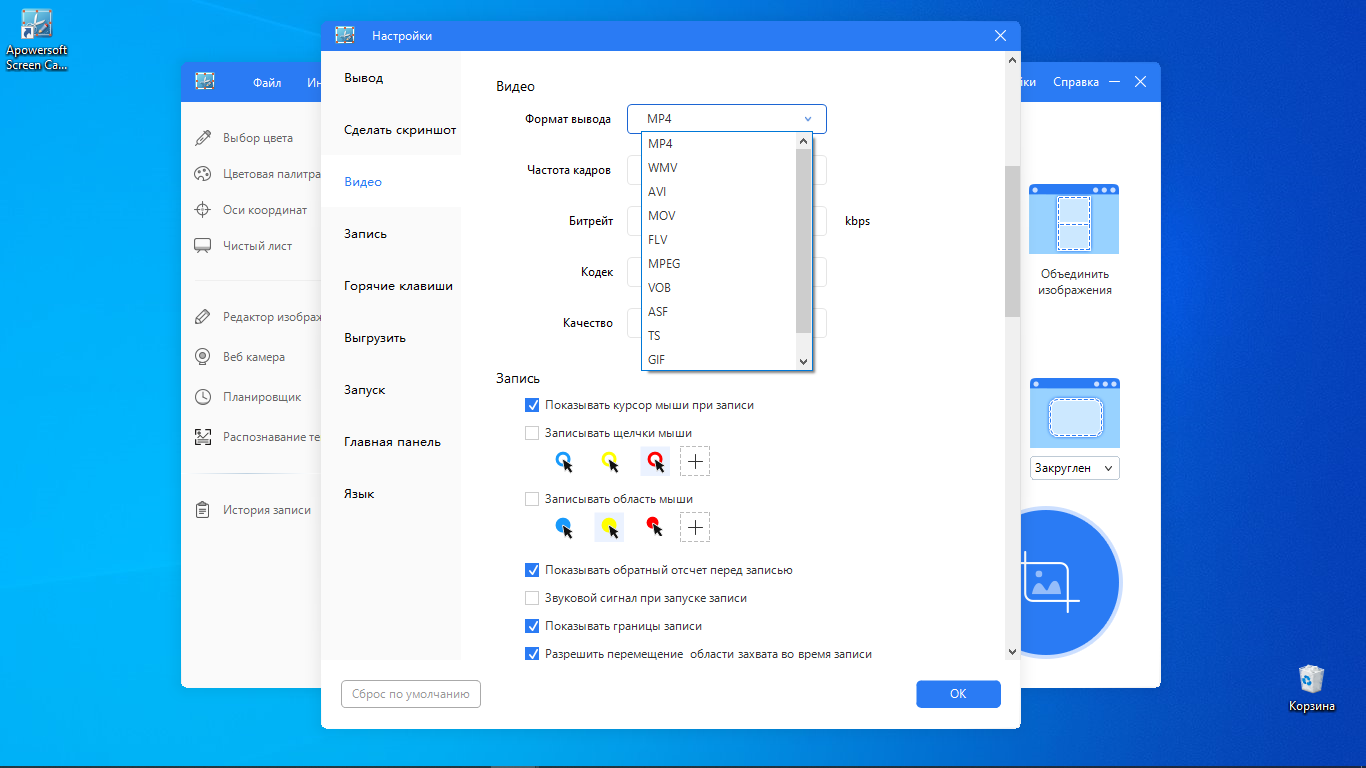Open the scheduler clock icon
The height and width of the screenshot is (768, 1366).
(x=203, y=397)
